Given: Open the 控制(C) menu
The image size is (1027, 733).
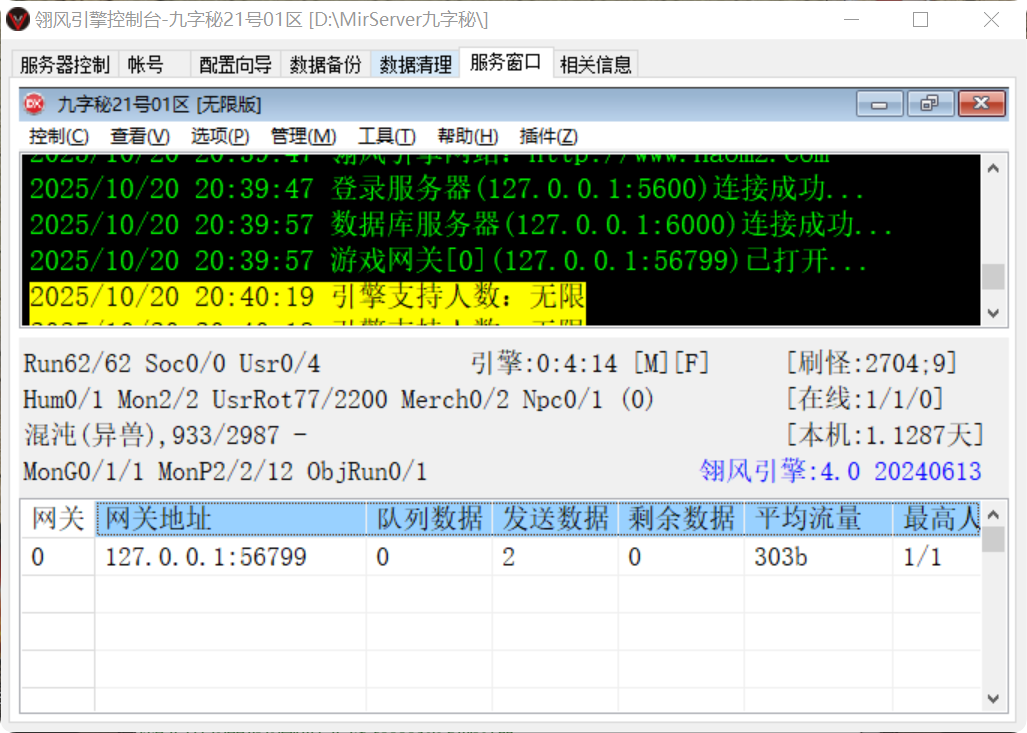Looking at the screenshot, I should point(58,137).
